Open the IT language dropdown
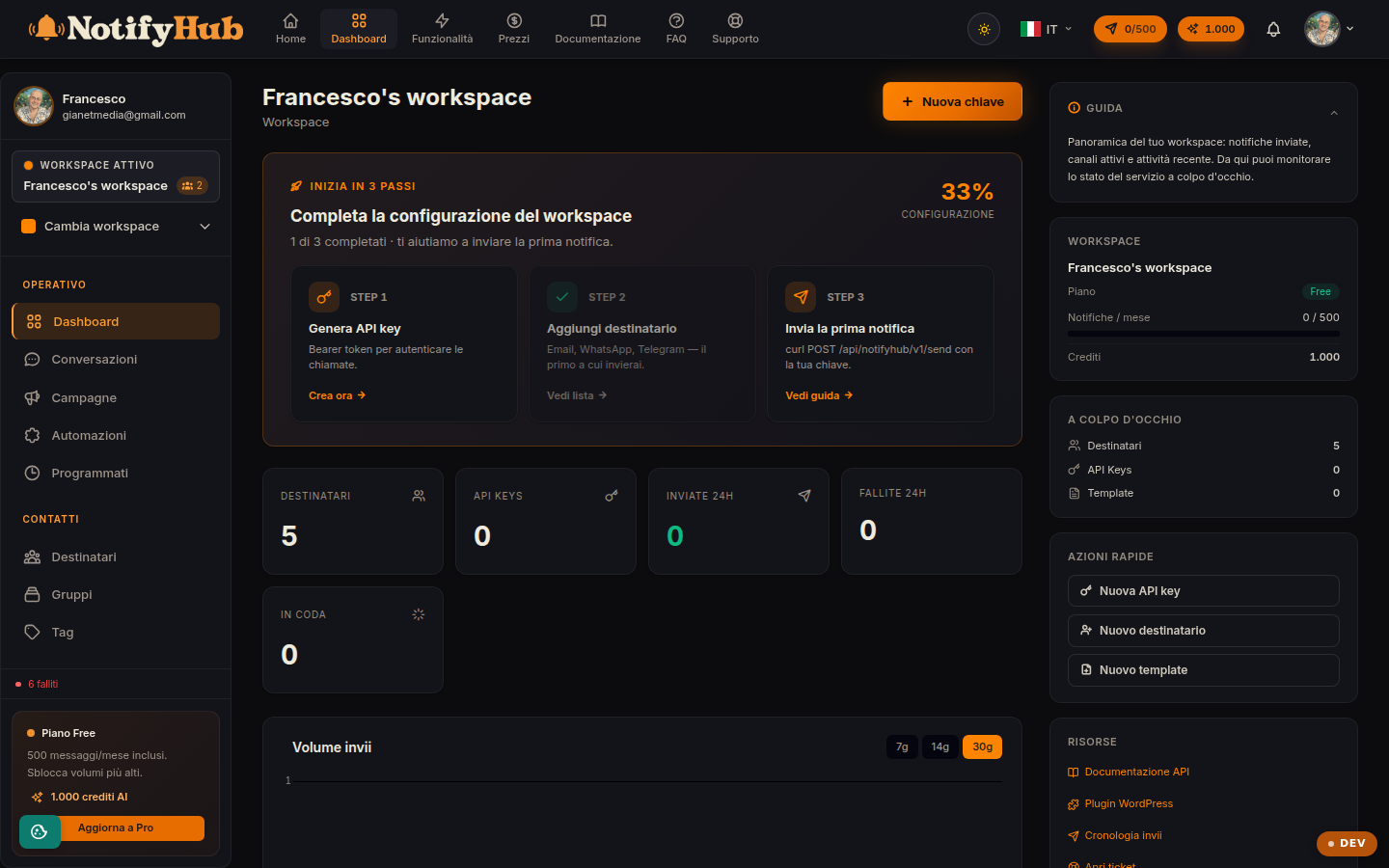The height and width of the screenshot is (868, 1389). [1047, 29]
